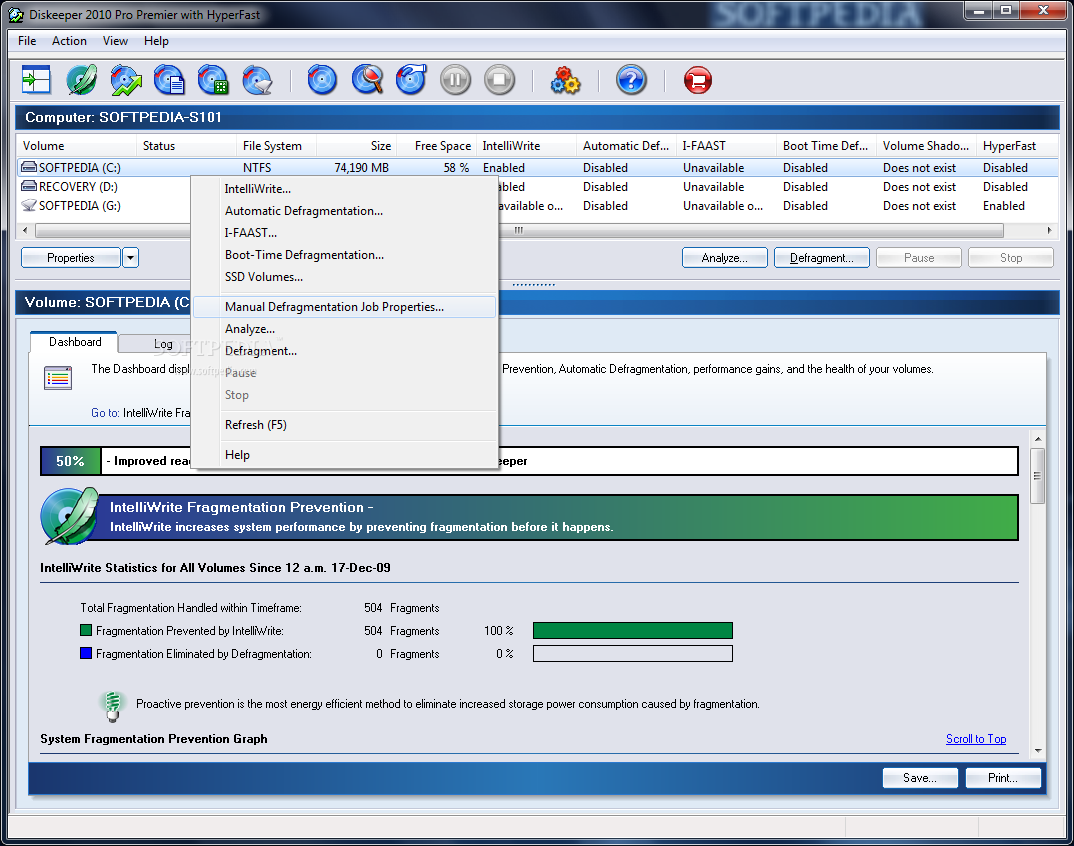Click the green Fragmentation Prevented progress bar
Screen dimensions: 1074x846
point(633,630)
